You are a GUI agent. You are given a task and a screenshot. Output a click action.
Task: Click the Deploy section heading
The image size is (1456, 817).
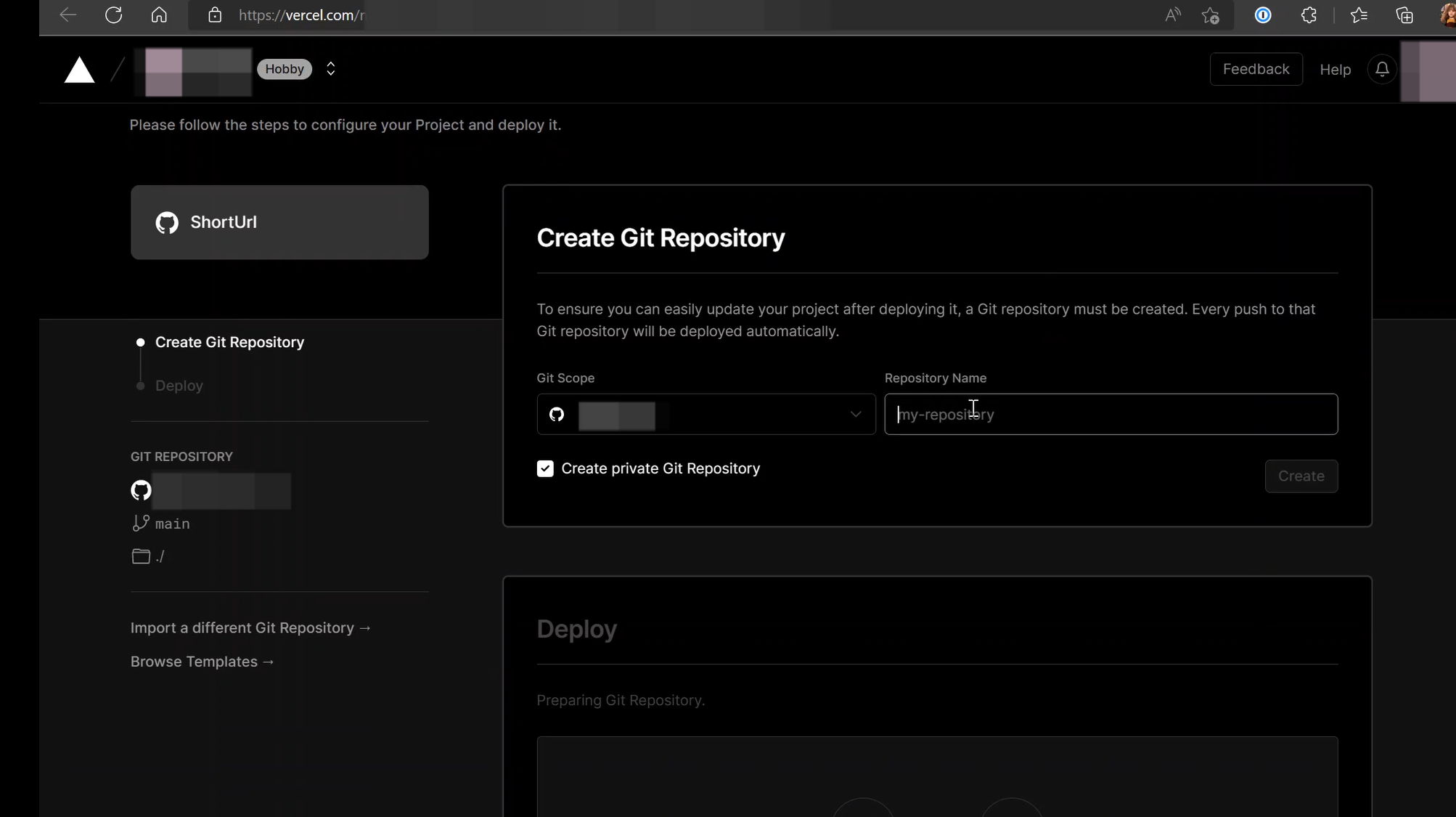(x=576, y=629)
